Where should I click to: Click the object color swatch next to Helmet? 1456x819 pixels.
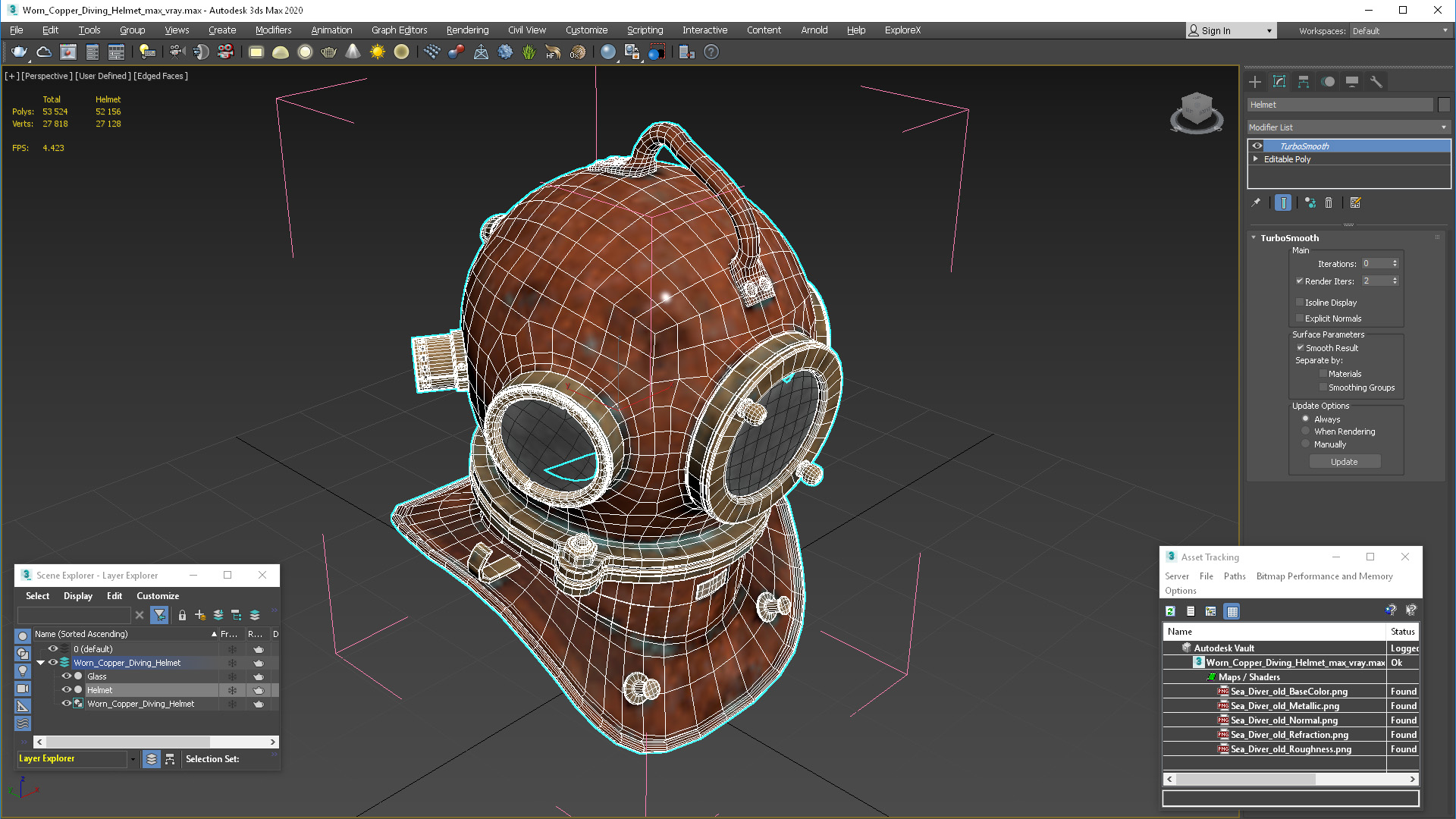coord(1444,105)
